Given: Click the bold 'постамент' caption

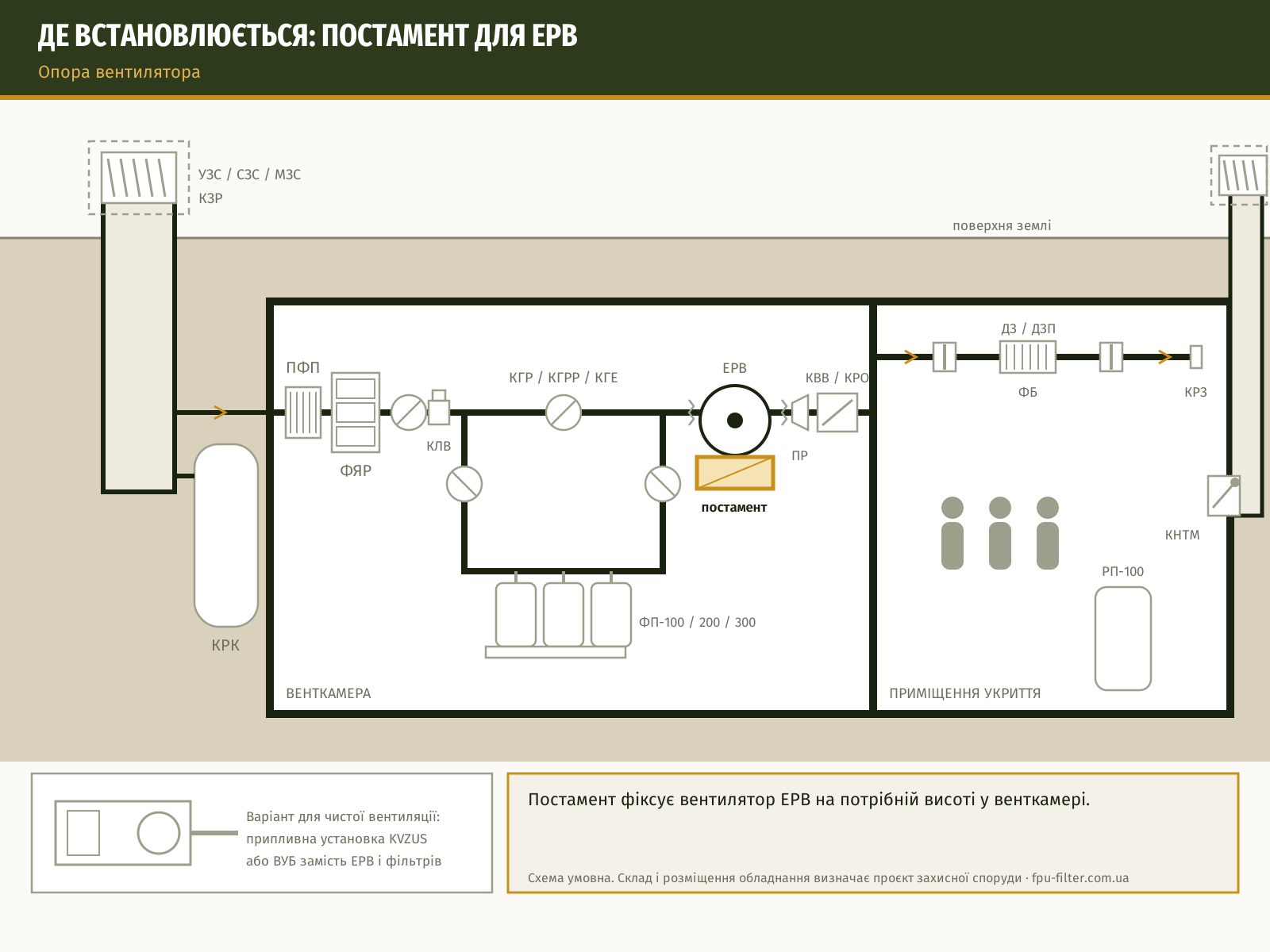Looking at the screenshot, I should pyautogui.click(x=734, y=508).
